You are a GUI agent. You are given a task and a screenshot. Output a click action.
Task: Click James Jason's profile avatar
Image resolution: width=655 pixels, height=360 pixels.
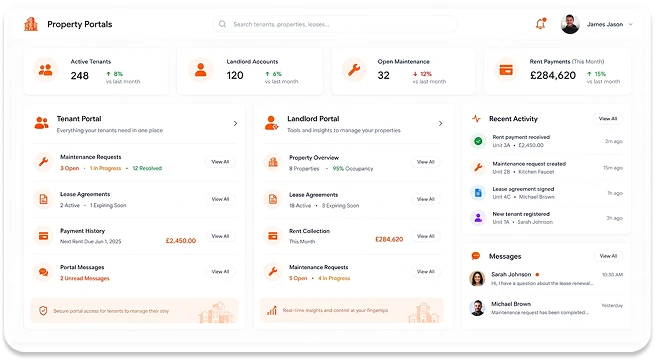coord(570,24)
